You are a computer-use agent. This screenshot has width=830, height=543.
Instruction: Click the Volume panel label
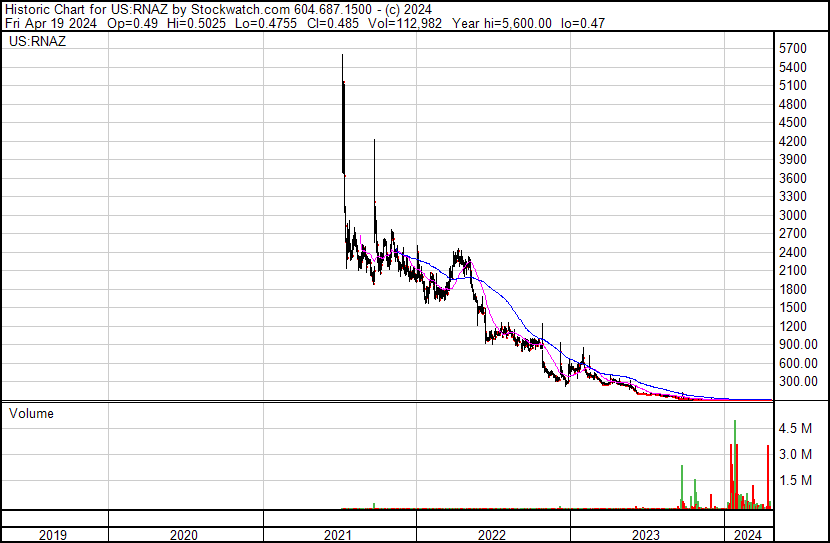(31, 413)
